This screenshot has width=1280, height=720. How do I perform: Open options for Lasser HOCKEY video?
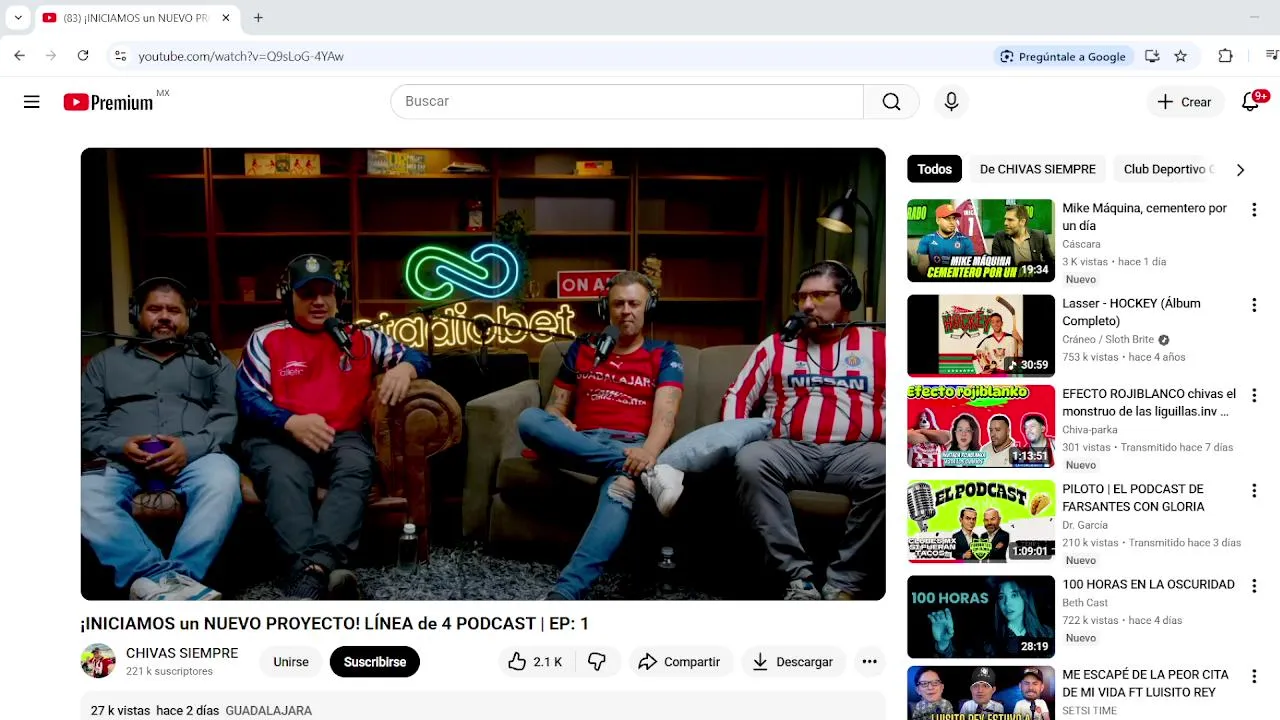click(1254, 305)
